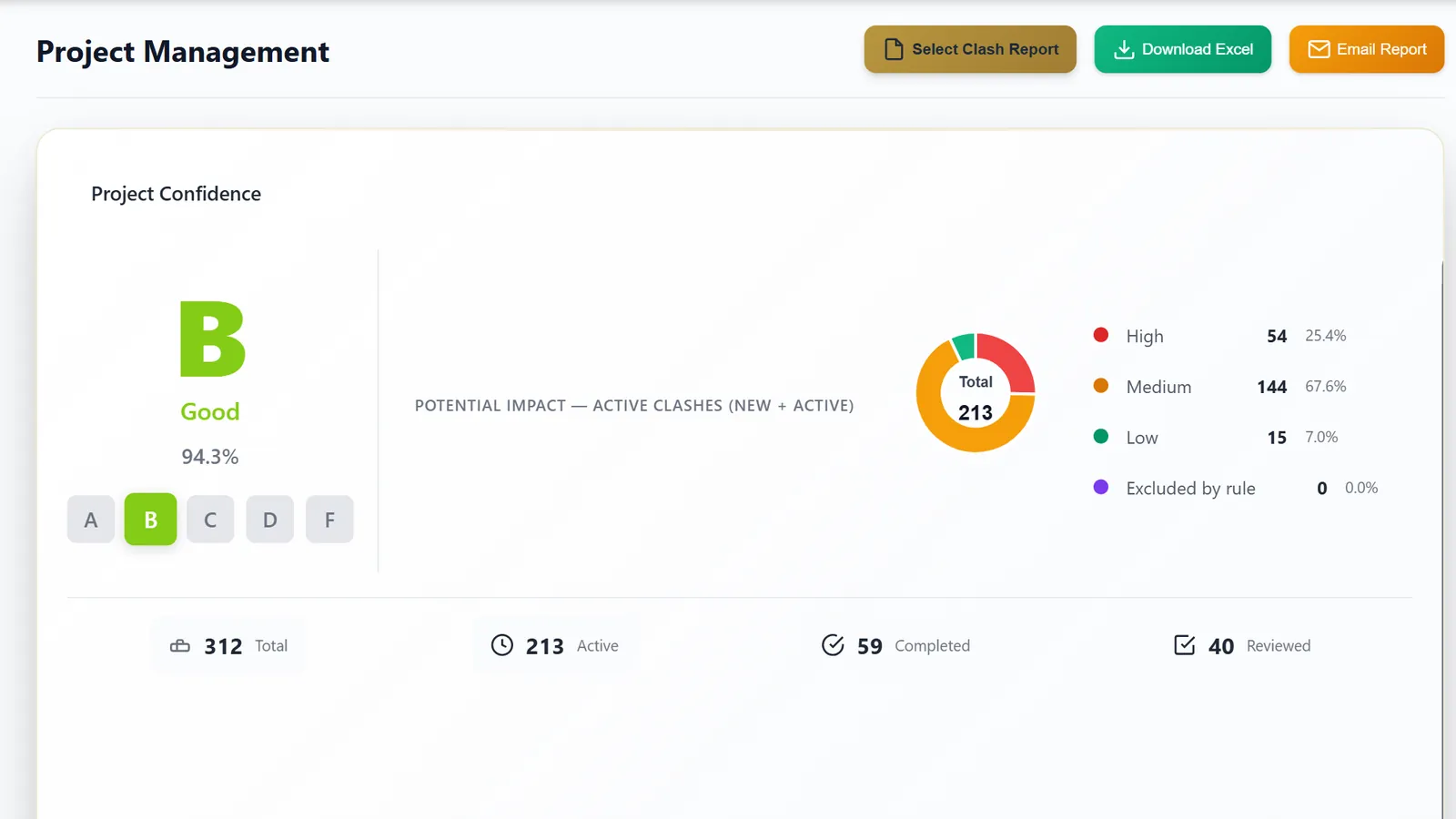Click the large green B grade letter
The width and height of the screenshot is (1456, 819).
click(212, 339)
